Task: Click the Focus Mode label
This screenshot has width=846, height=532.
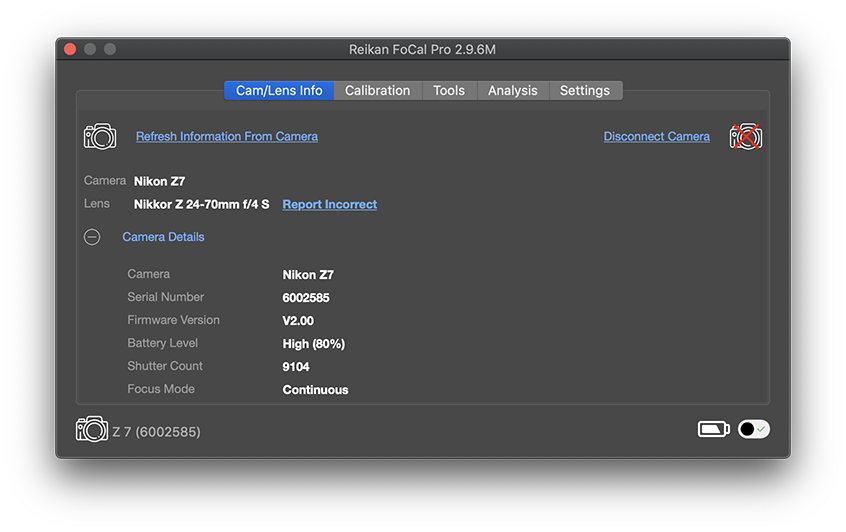Action: pyautogui.click(x=161, y=389)
